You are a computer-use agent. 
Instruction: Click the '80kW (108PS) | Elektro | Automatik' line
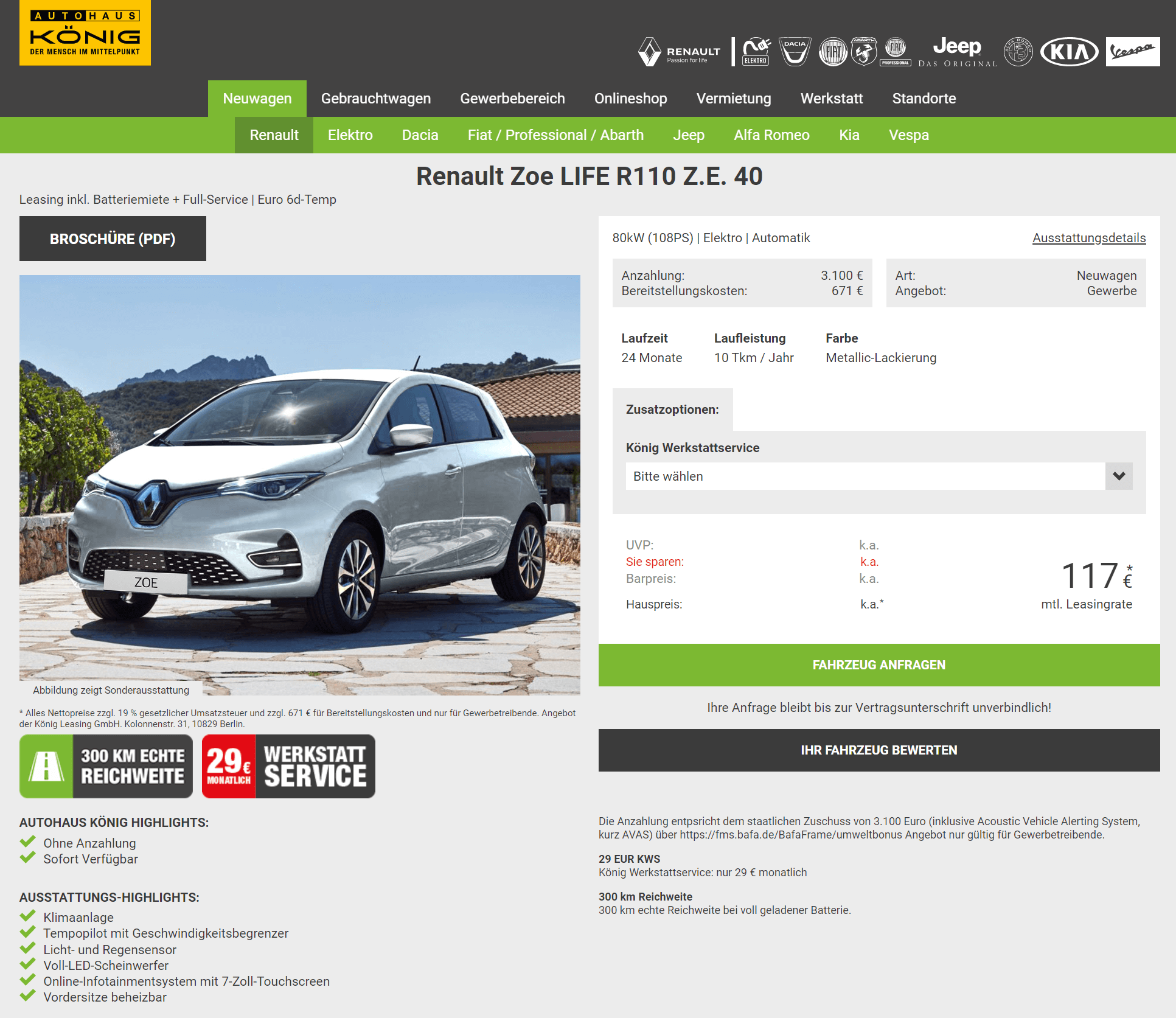[x=711, y=238]
